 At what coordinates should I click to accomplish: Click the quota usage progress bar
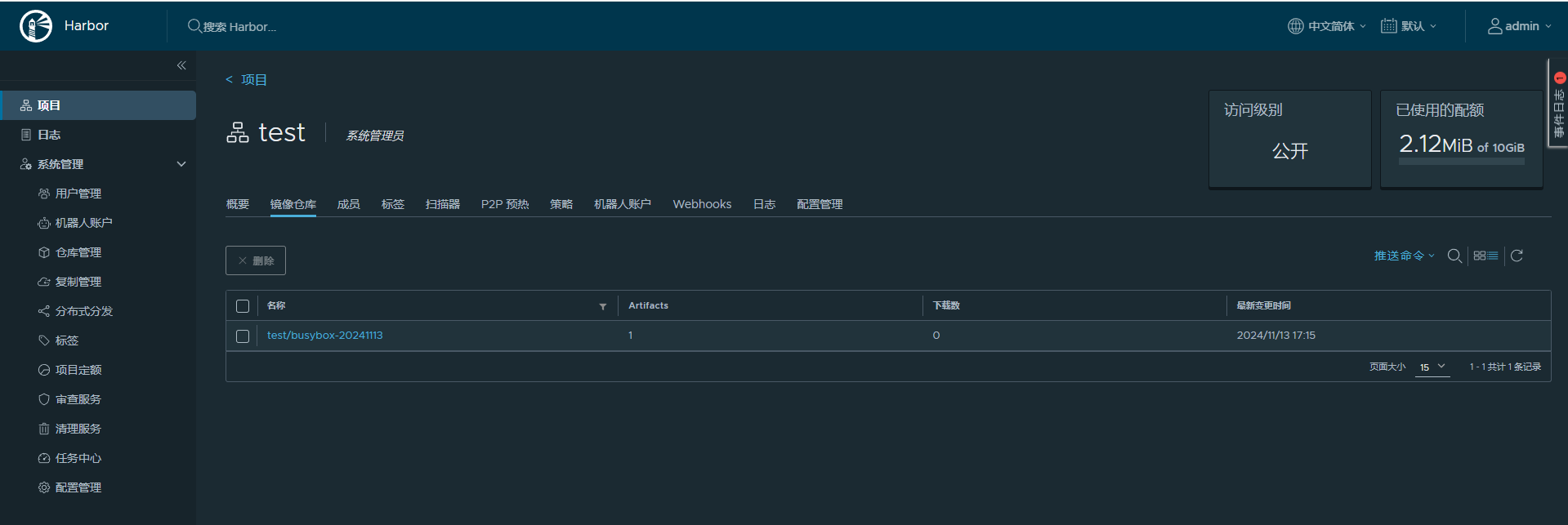pyautogui.click(x=1461, y=162)
